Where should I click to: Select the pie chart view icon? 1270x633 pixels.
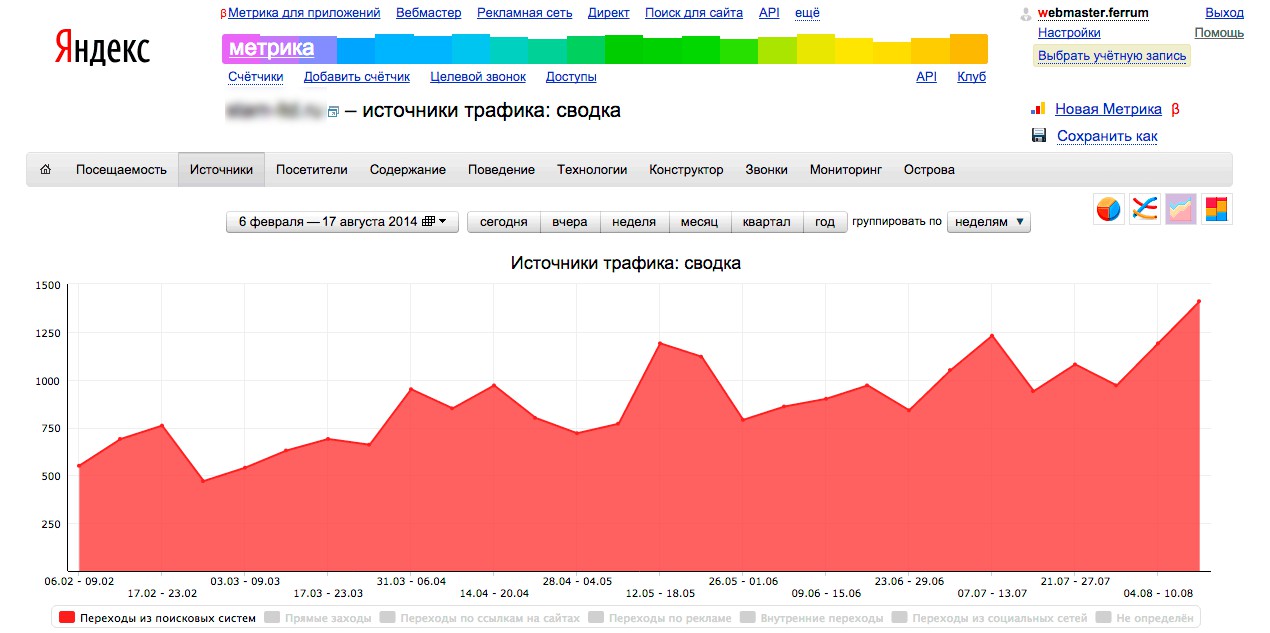click(x=1109, y=209)
